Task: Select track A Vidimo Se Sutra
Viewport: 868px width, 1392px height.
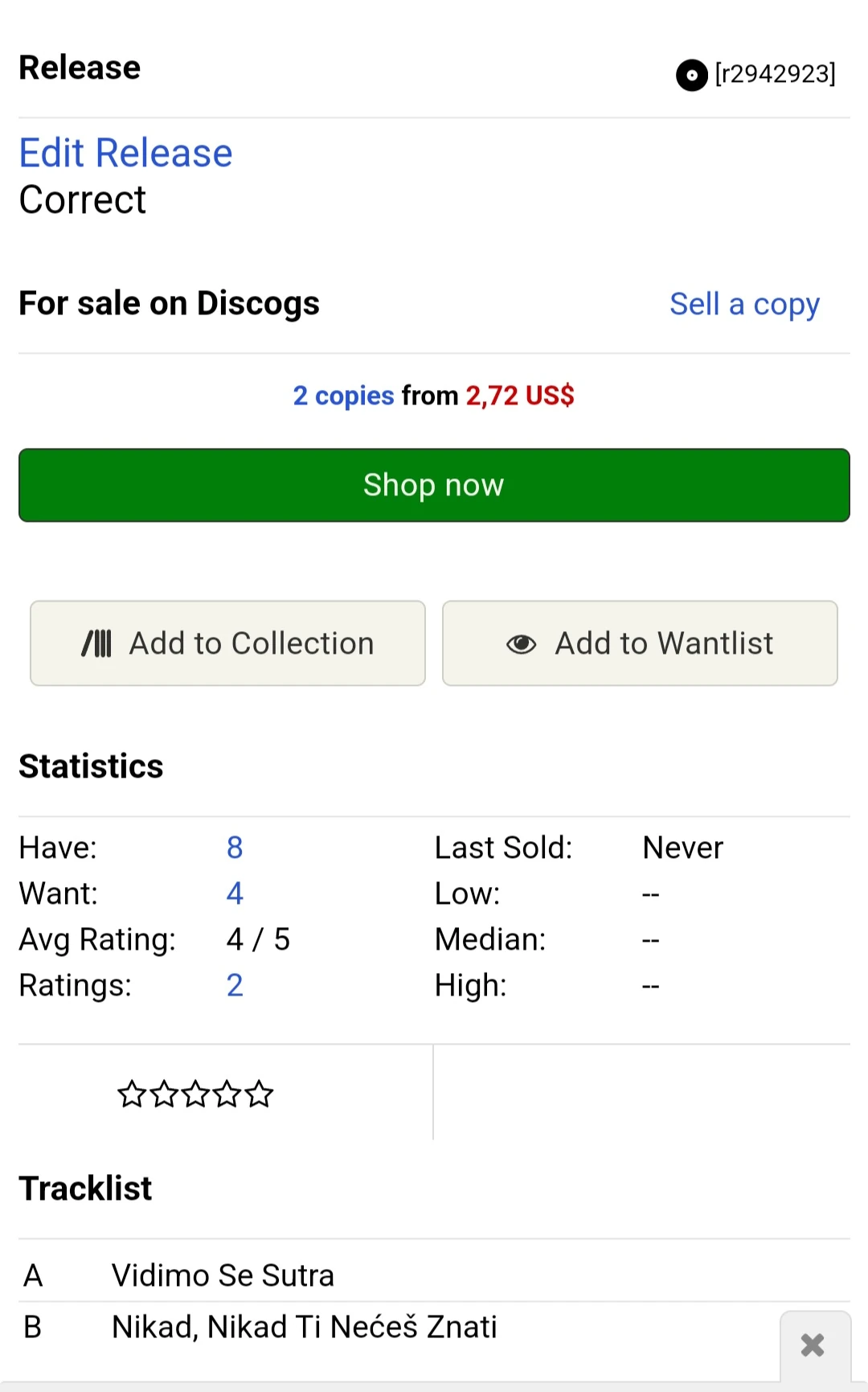Action: [223, 1275]
